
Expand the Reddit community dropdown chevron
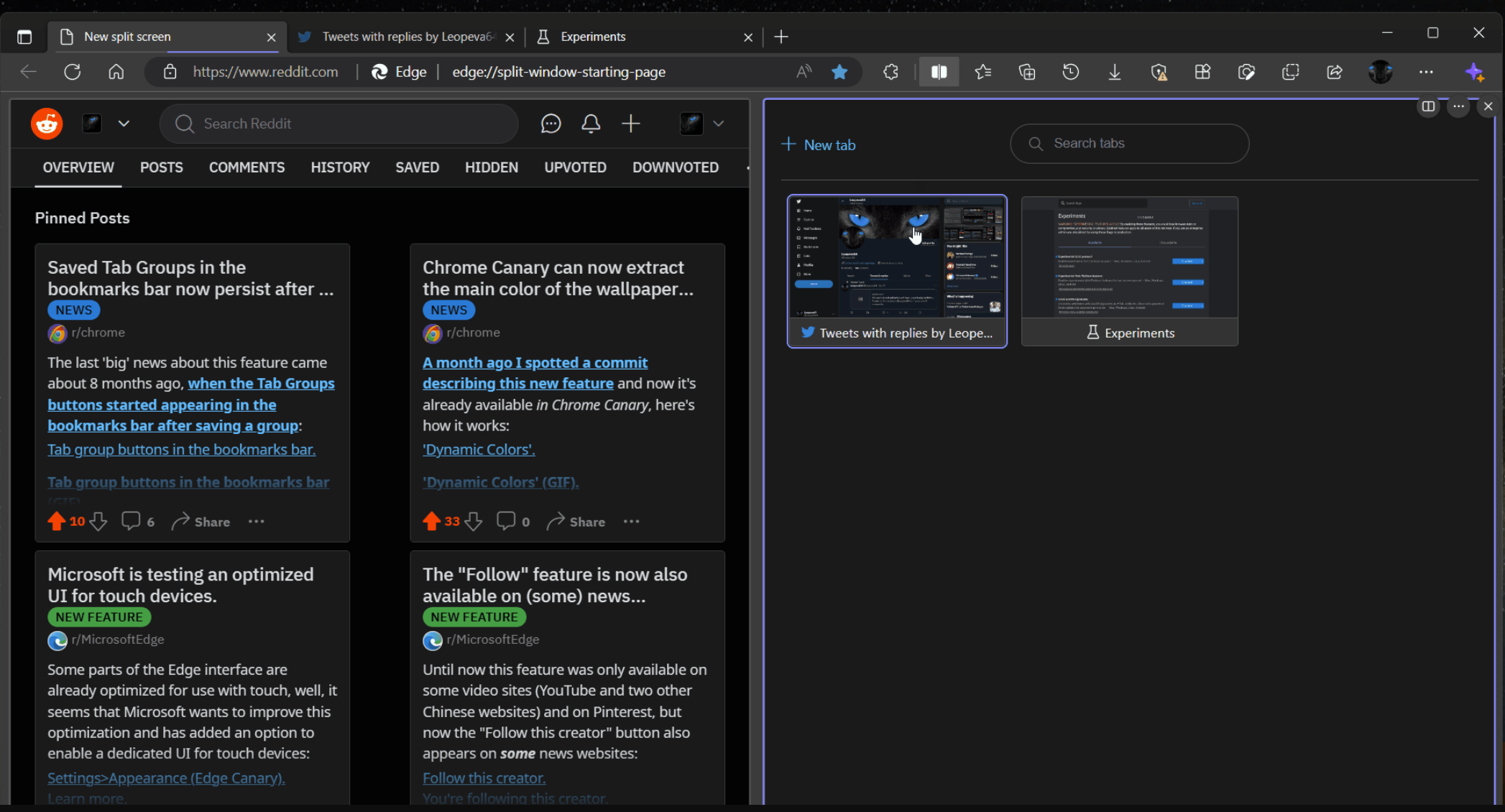124,124
